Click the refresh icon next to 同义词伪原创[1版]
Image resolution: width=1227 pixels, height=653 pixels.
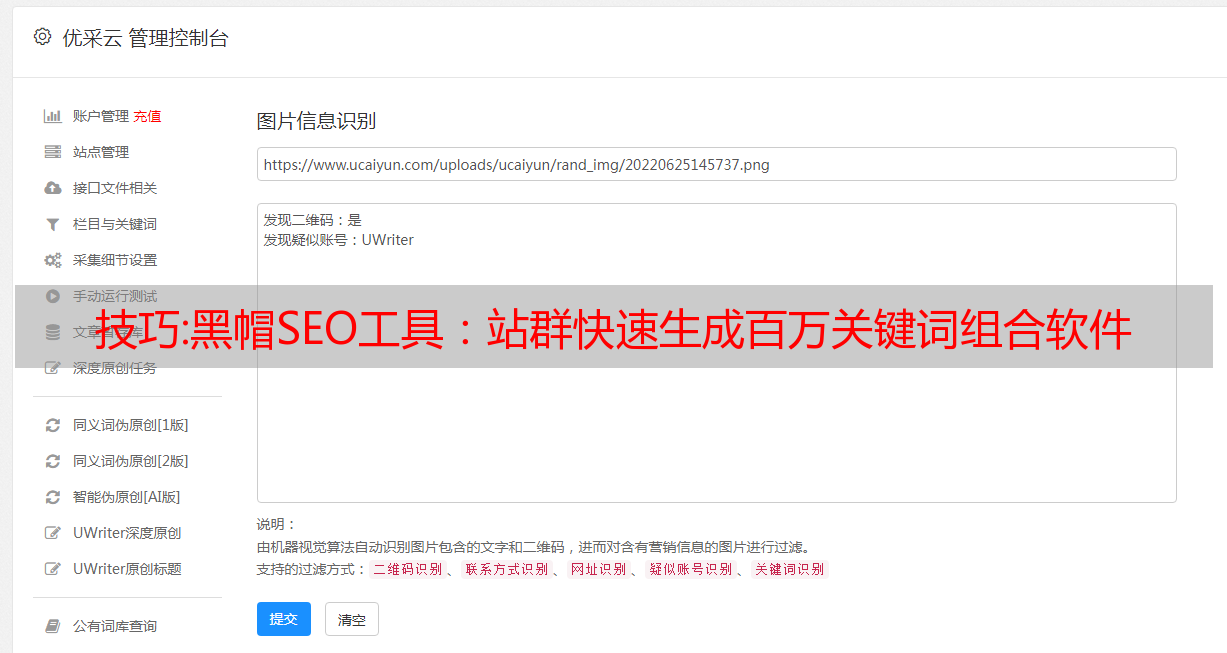point(53,425)
